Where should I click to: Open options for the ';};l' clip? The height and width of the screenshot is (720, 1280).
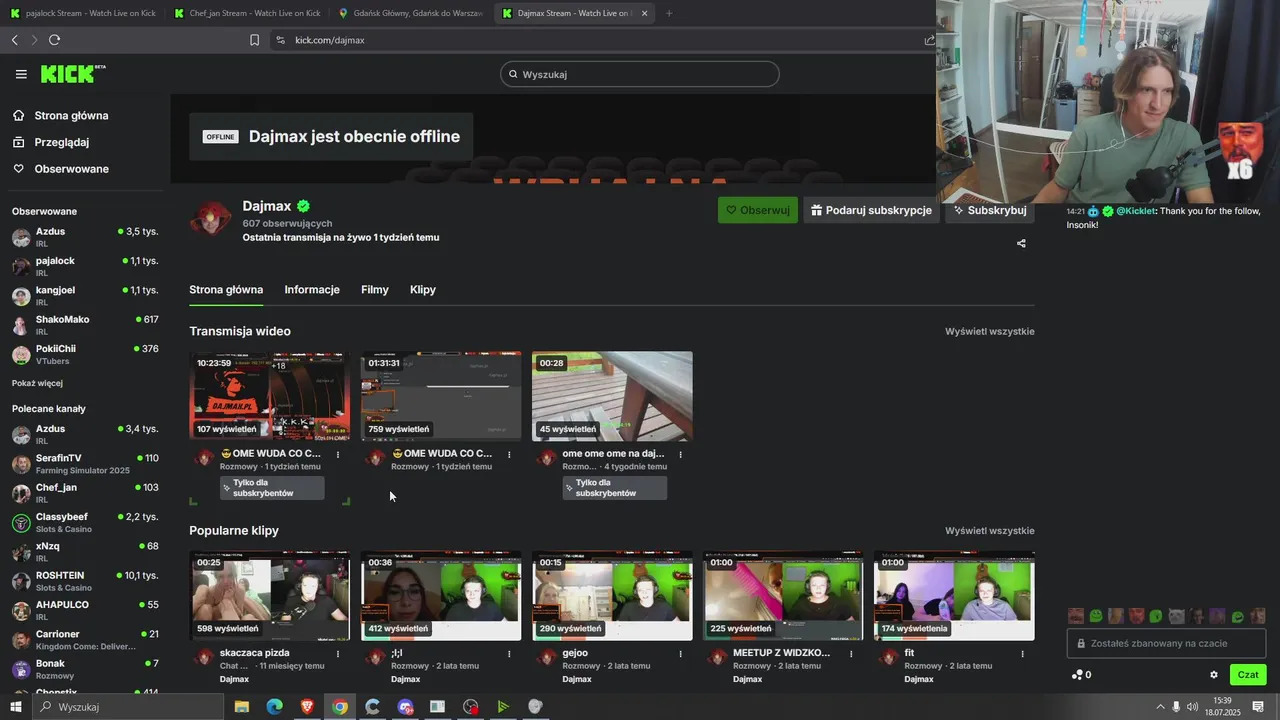click(x=509, y=654)
